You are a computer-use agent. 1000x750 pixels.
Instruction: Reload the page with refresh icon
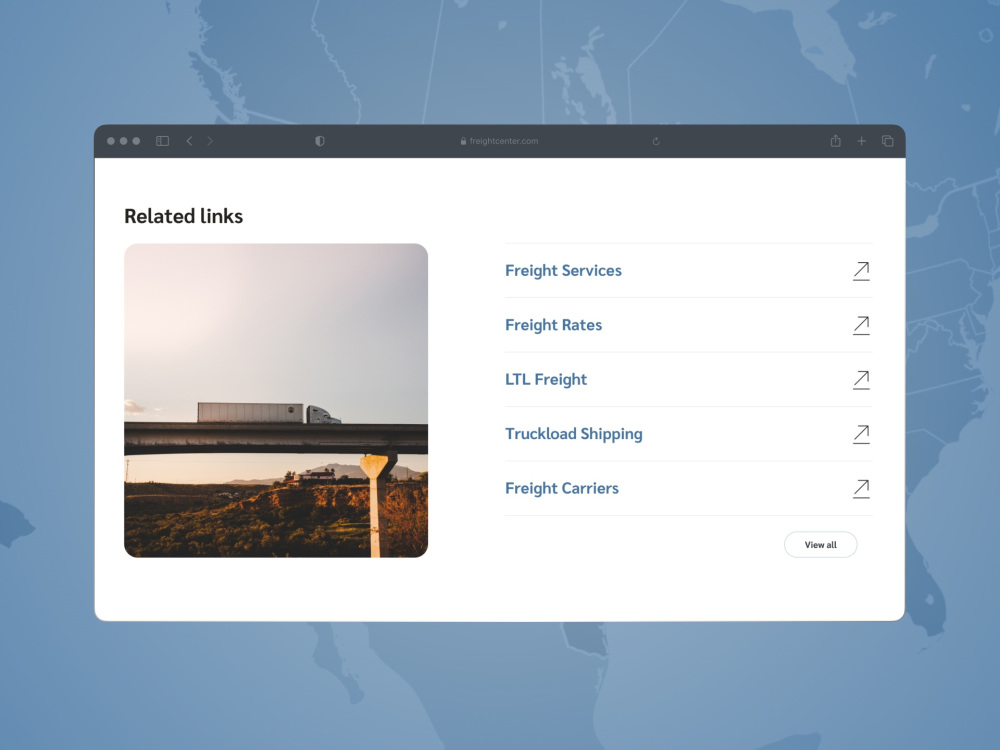(656, 141)
